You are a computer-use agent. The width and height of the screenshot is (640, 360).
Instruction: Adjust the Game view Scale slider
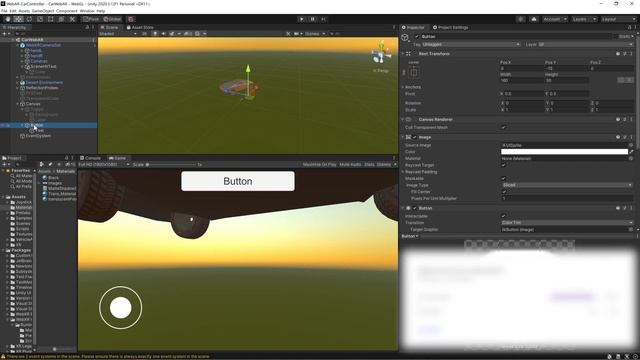[171, 164]
